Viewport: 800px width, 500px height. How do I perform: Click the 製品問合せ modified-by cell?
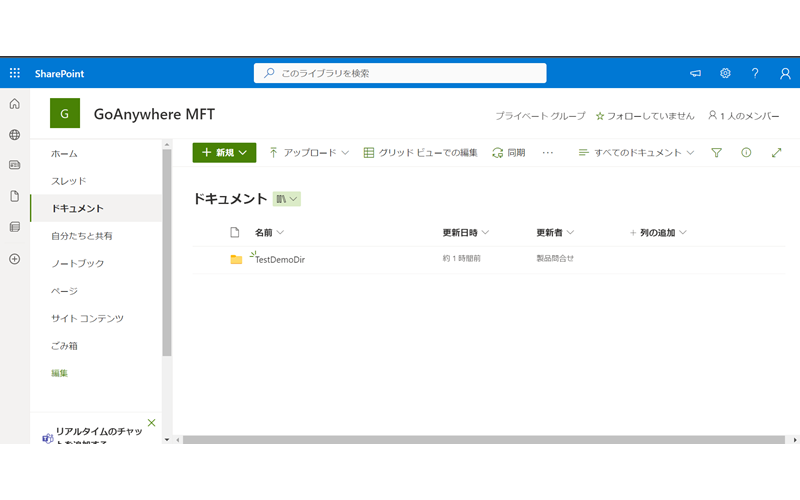point(555,259)
